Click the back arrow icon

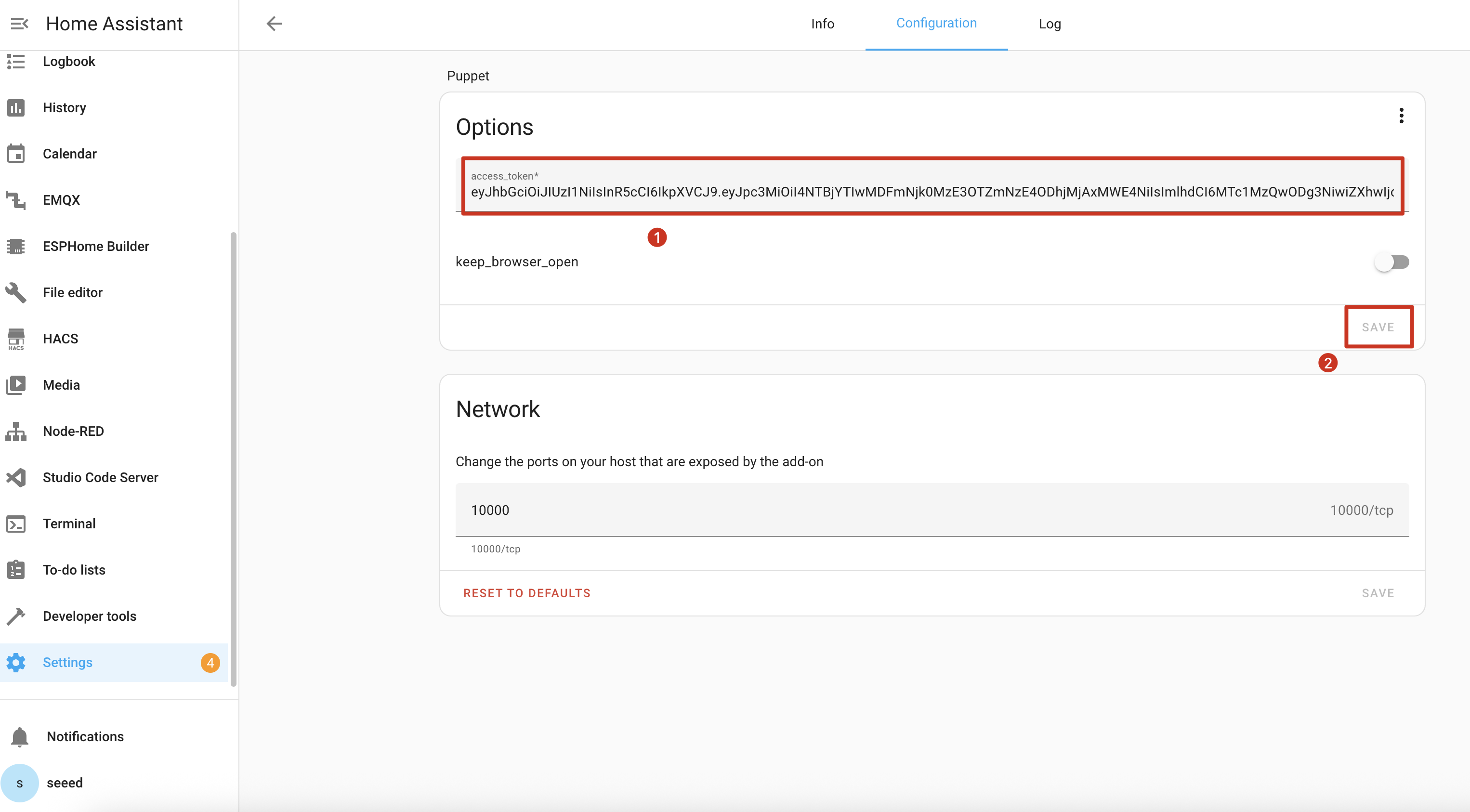click(275, 24)
